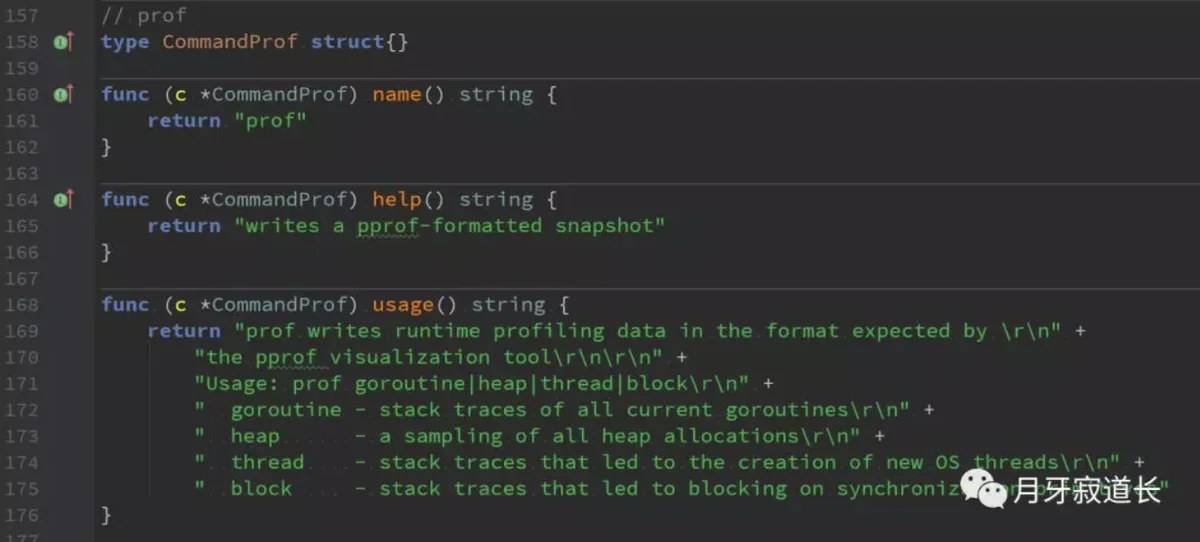This screenshot has width=1200, height=542.
Task: Click the implements gutter icon beside CommandProf struct
Action: click(63, 42)
